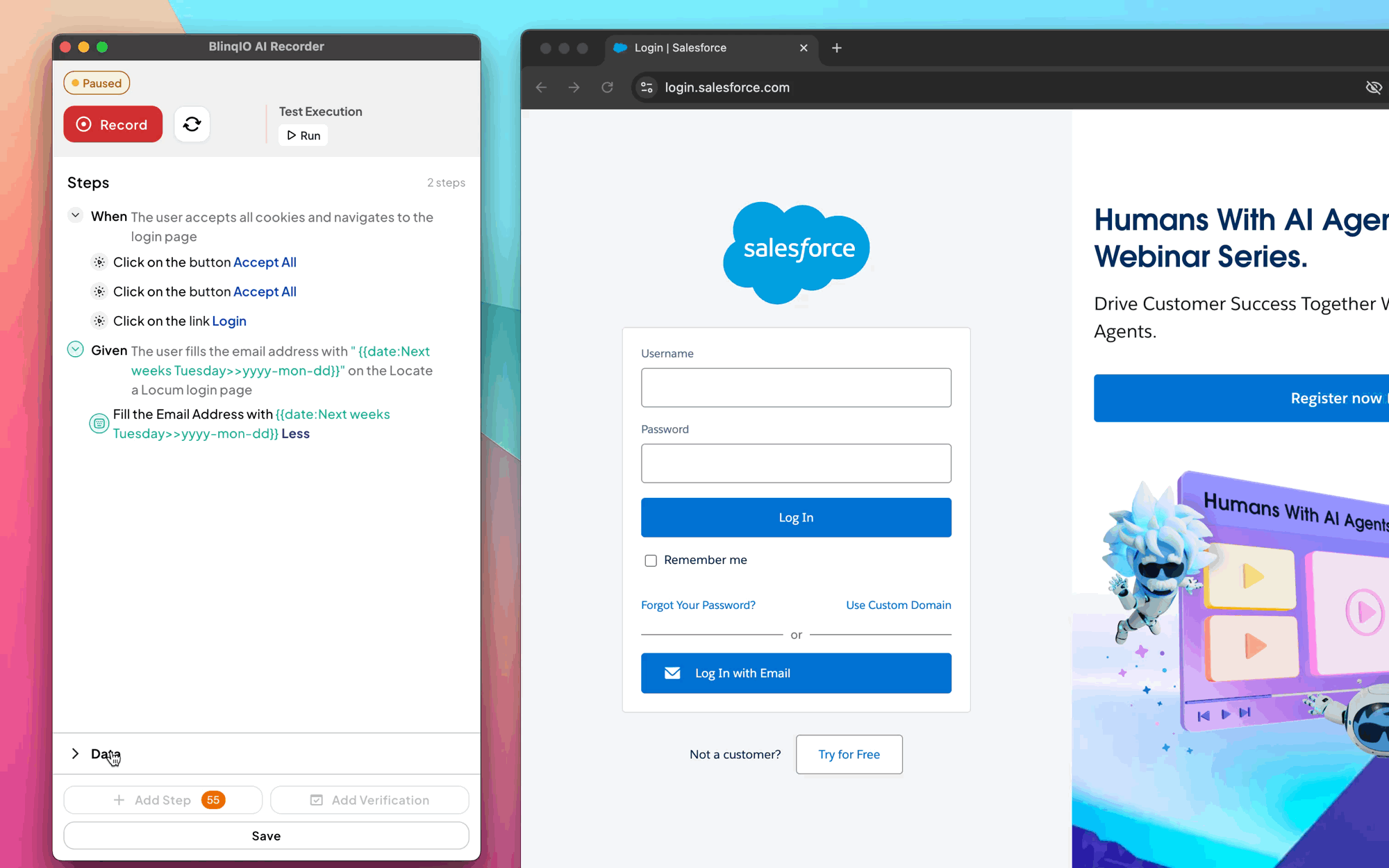Click Less to collapse step text
This screenshot has height=868, width=1389.
(295, 433)
